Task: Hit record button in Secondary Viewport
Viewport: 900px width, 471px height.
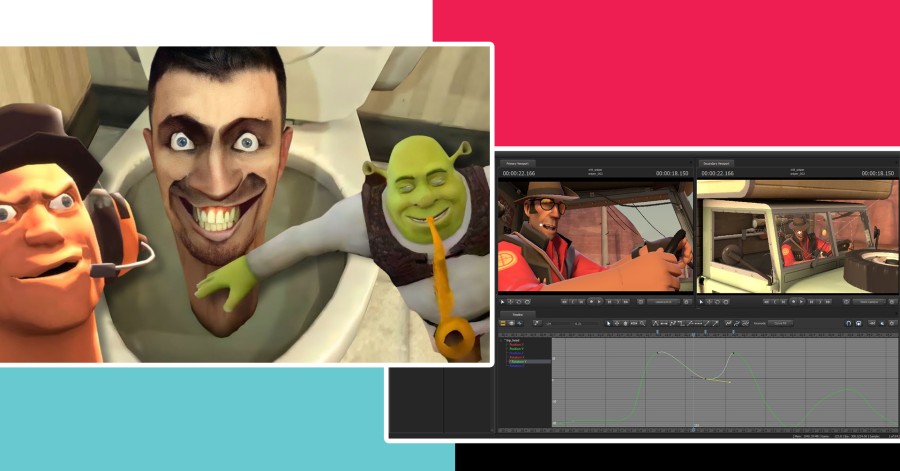Action: pyautogui.click(x=793, y=302)
